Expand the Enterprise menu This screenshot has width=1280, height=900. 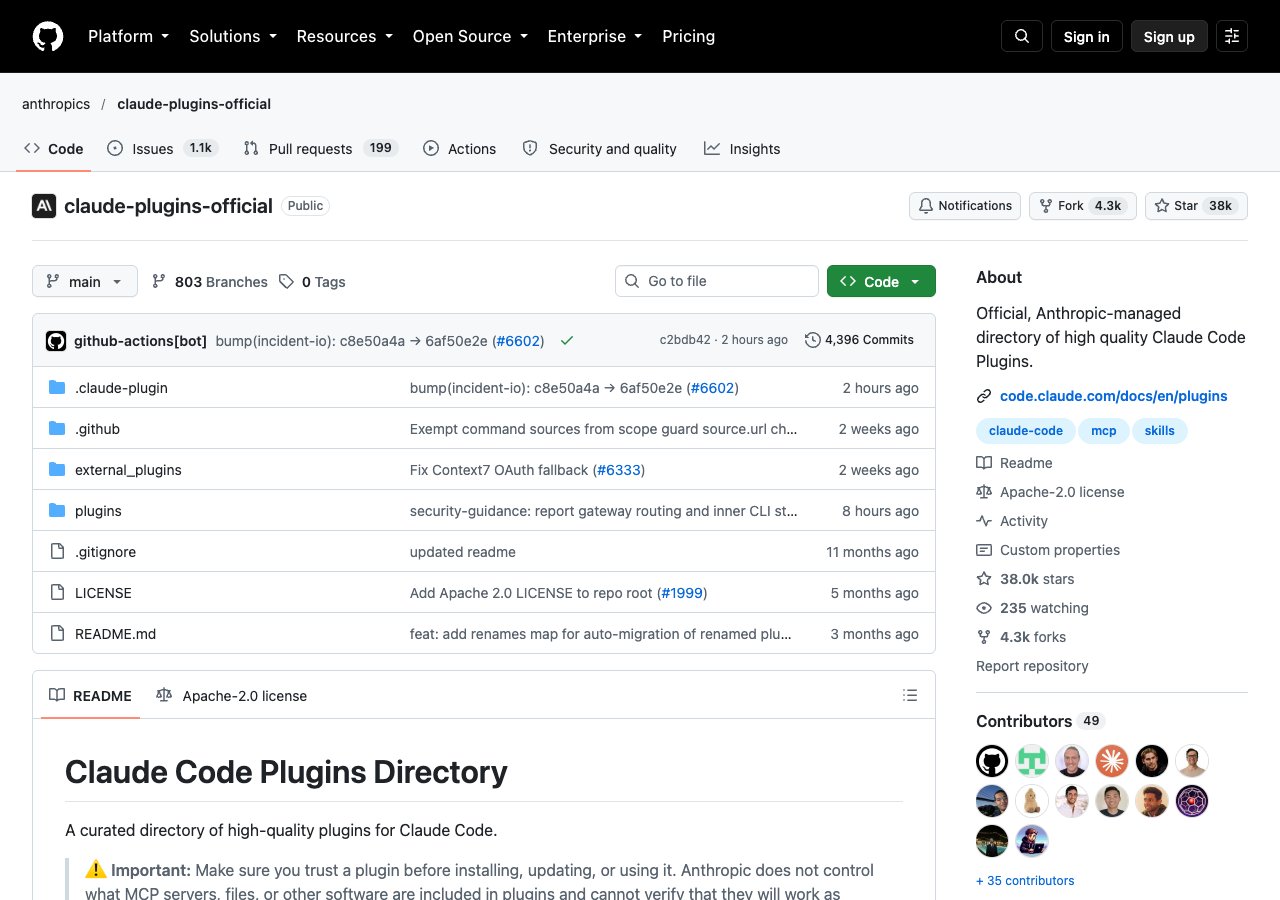click(x=594, y=36)
